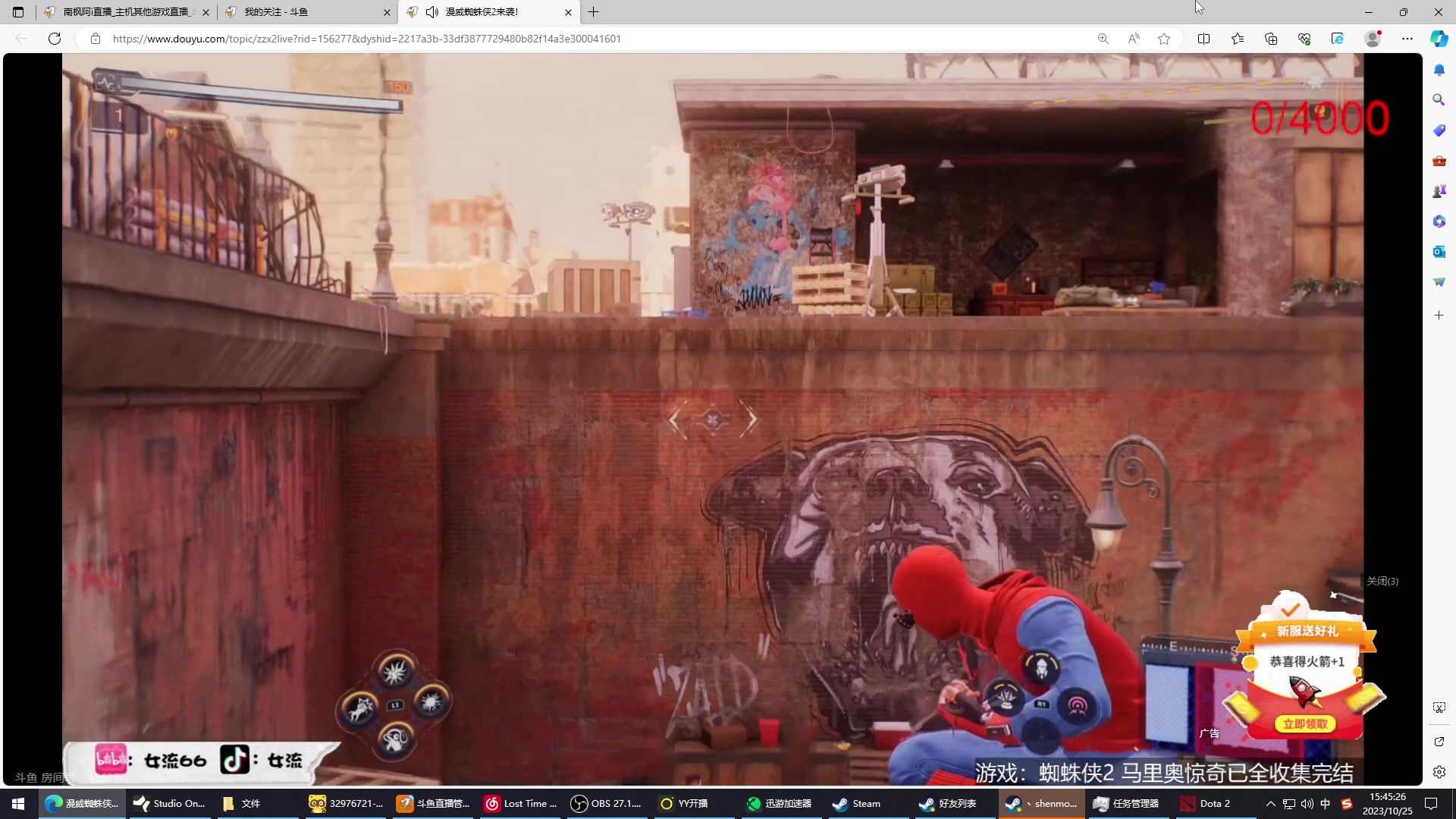Close the 南枫阿直播 tab
Image resolution: width=1456 pixels, height=819 pixels.
click(x=206, y=12)
